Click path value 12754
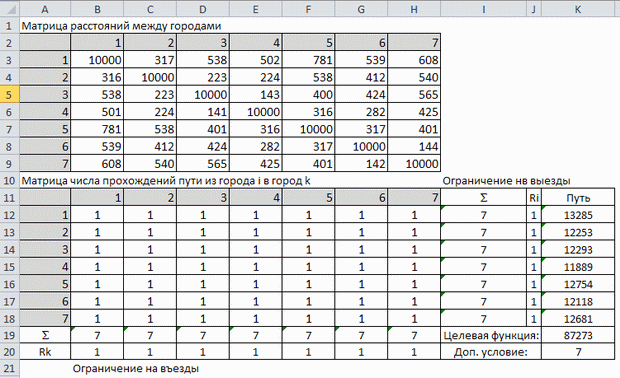The width and height of the screenshot is (620, 378). click(578, 284)
